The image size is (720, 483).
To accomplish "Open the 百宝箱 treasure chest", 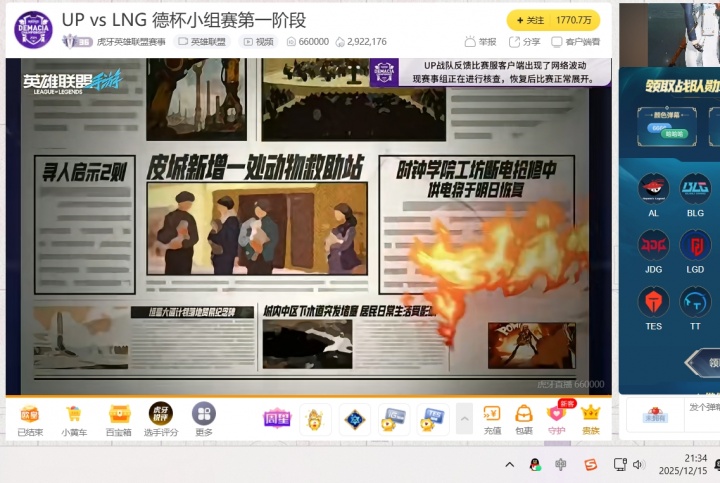I will (119, 419).
